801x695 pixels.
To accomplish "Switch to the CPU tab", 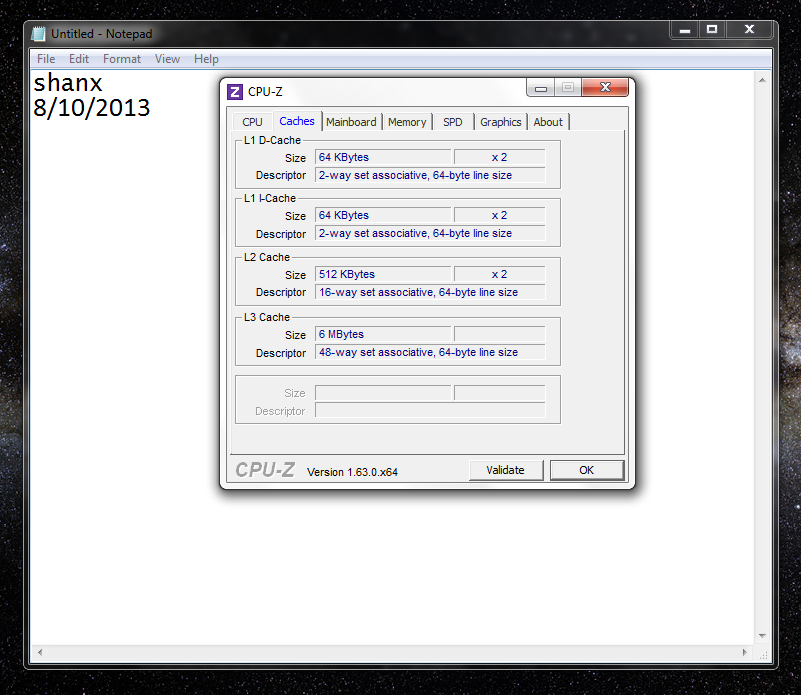I will 252,122.
